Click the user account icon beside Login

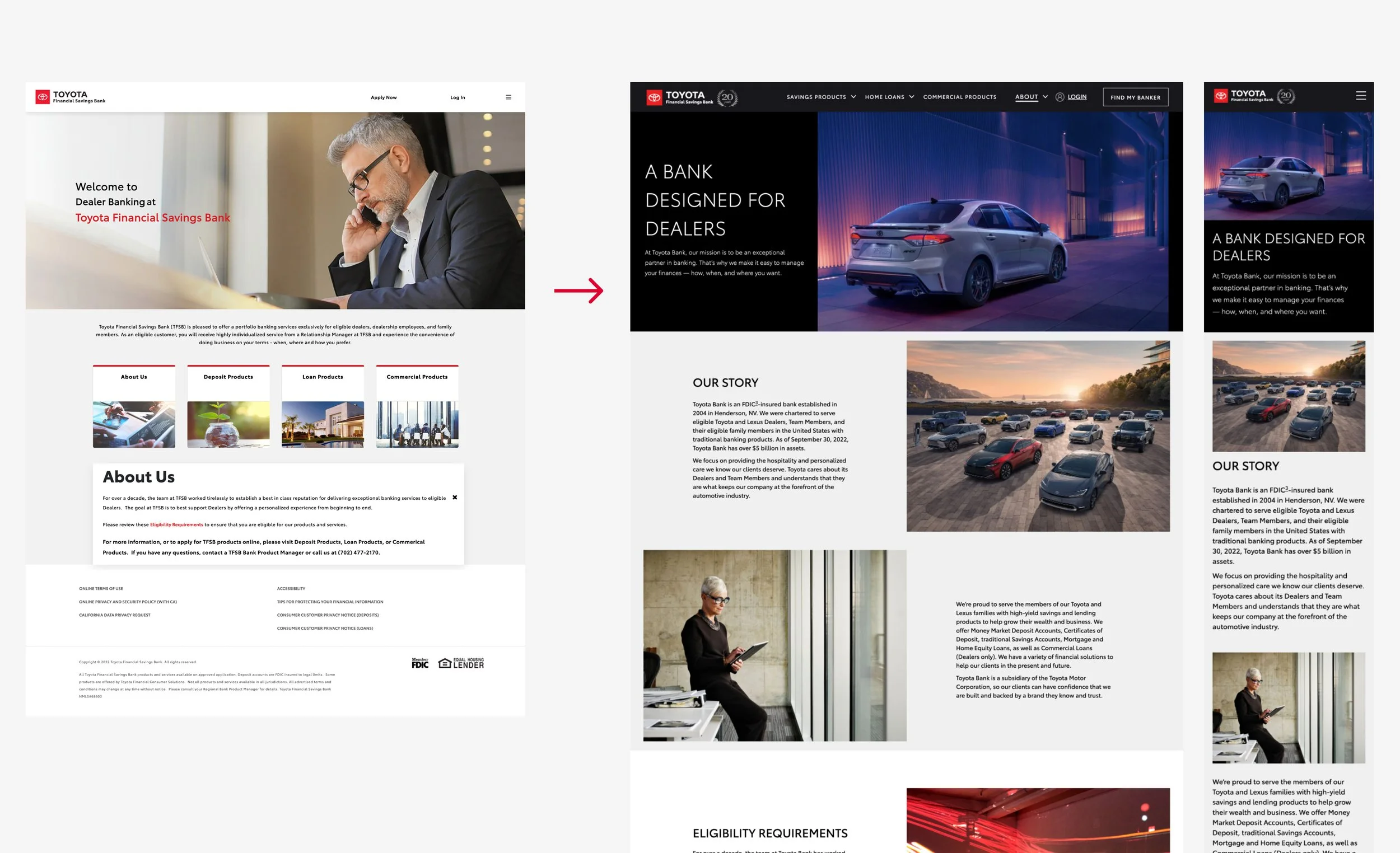pos(1060,97)
